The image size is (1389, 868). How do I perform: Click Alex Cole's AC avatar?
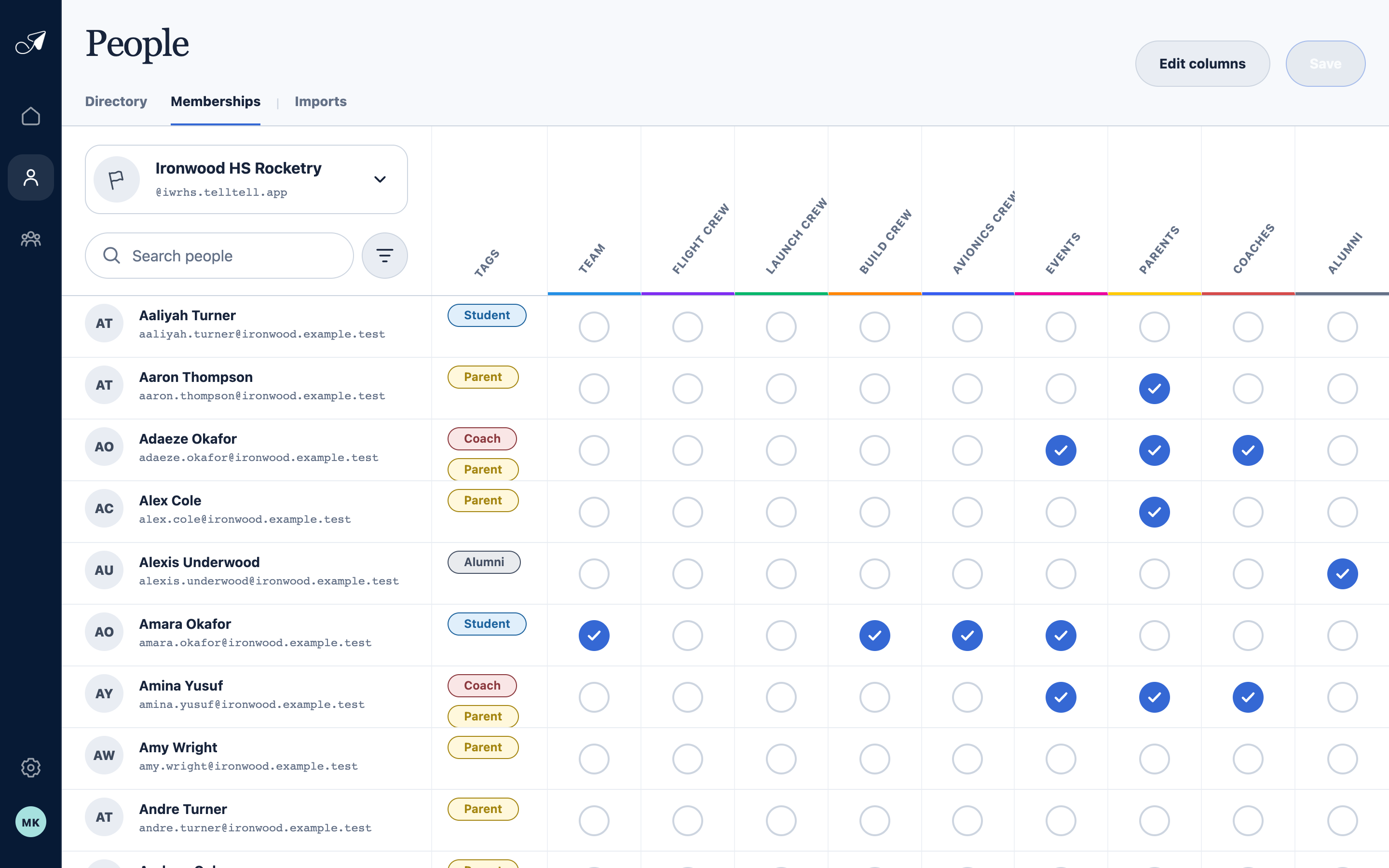pos(104,509)
